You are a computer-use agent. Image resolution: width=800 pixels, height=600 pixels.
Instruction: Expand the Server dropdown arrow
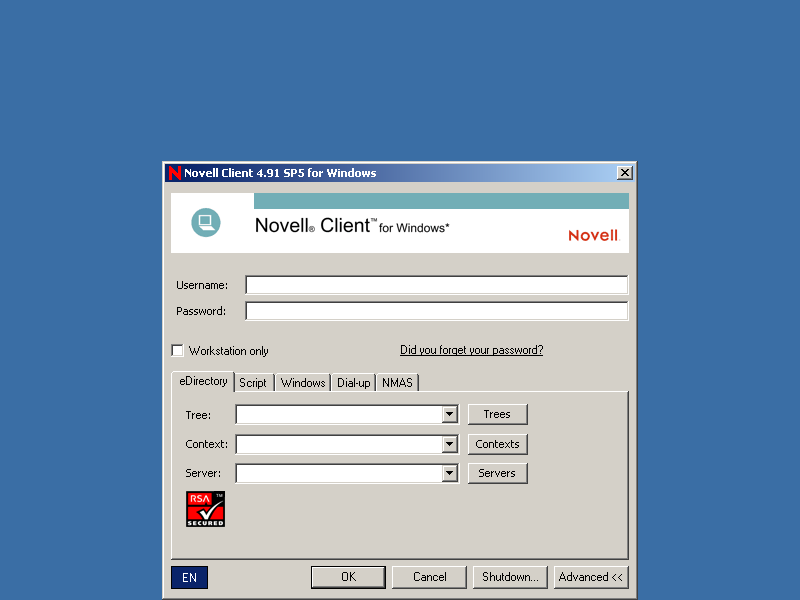[x=449, y=473]
